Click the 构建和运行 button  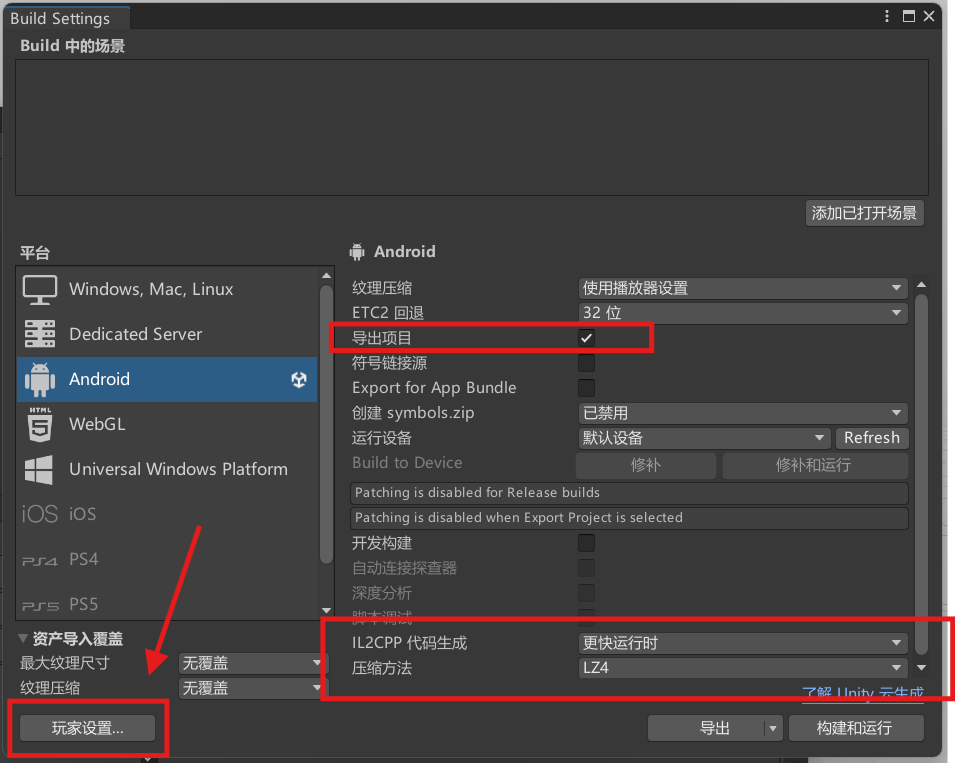(855, 728)
